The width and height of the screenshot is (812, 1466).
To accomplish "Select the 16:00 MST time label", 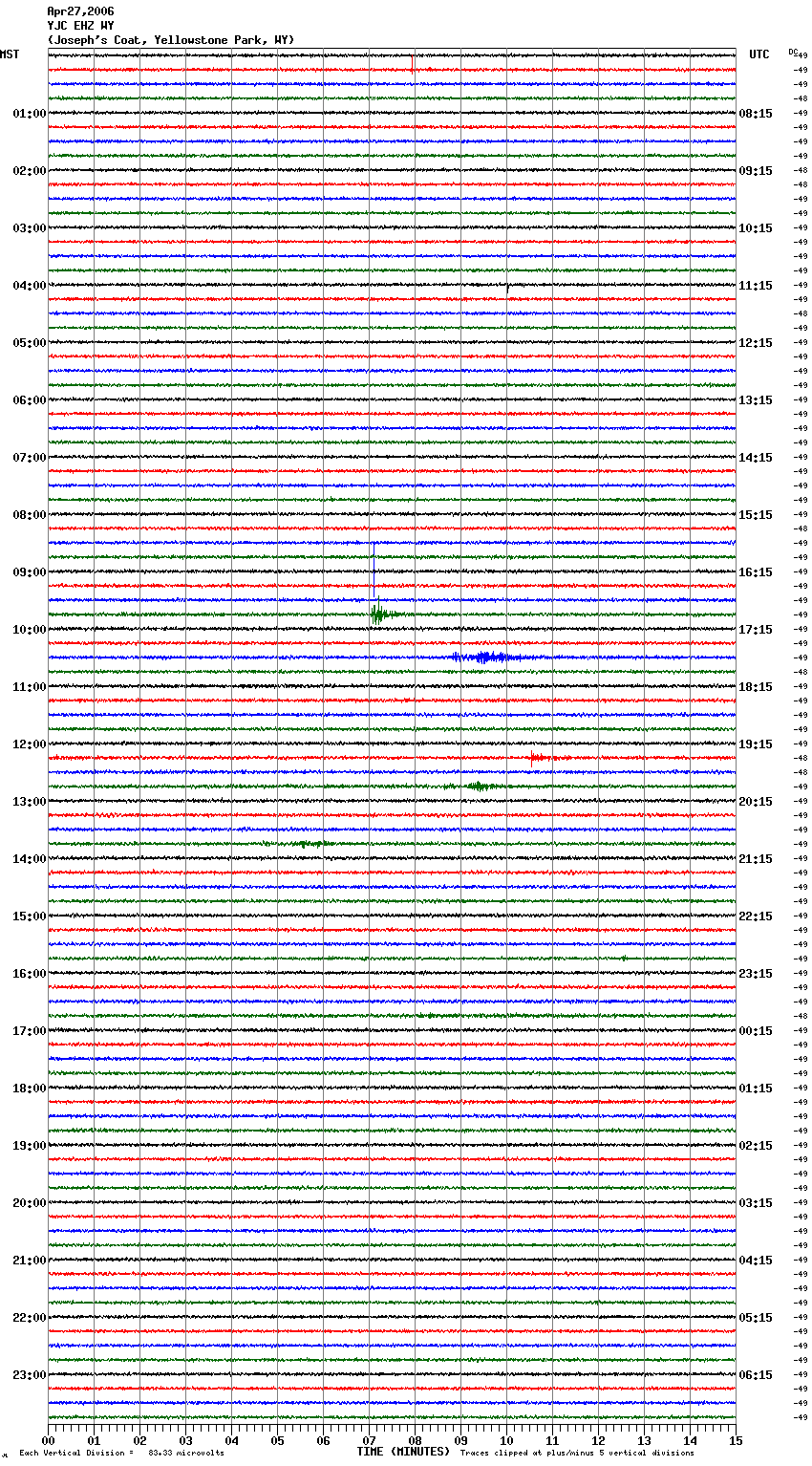I will tap(30, 974).
